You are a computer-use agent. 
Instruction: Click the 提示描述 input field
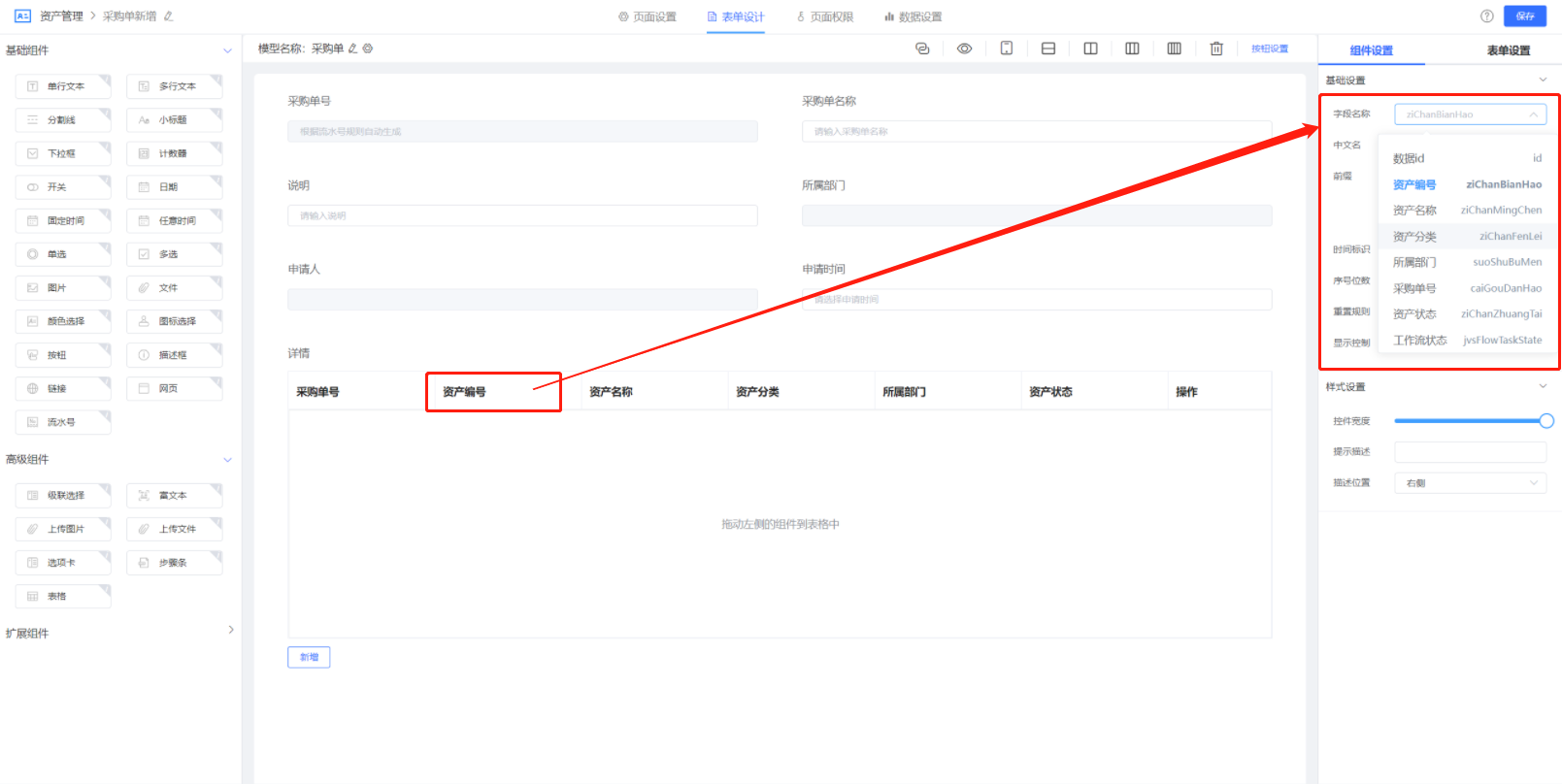coord(1470,452)
